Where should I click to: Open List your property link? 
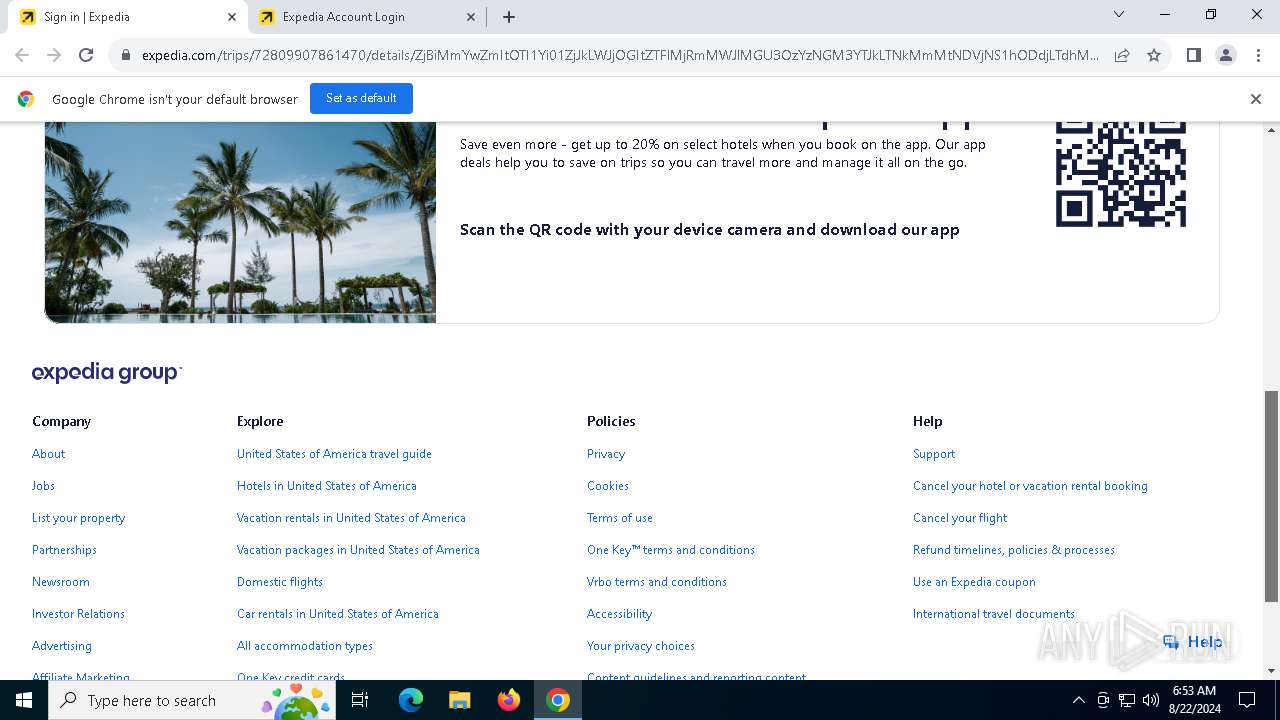click(78, 518)
